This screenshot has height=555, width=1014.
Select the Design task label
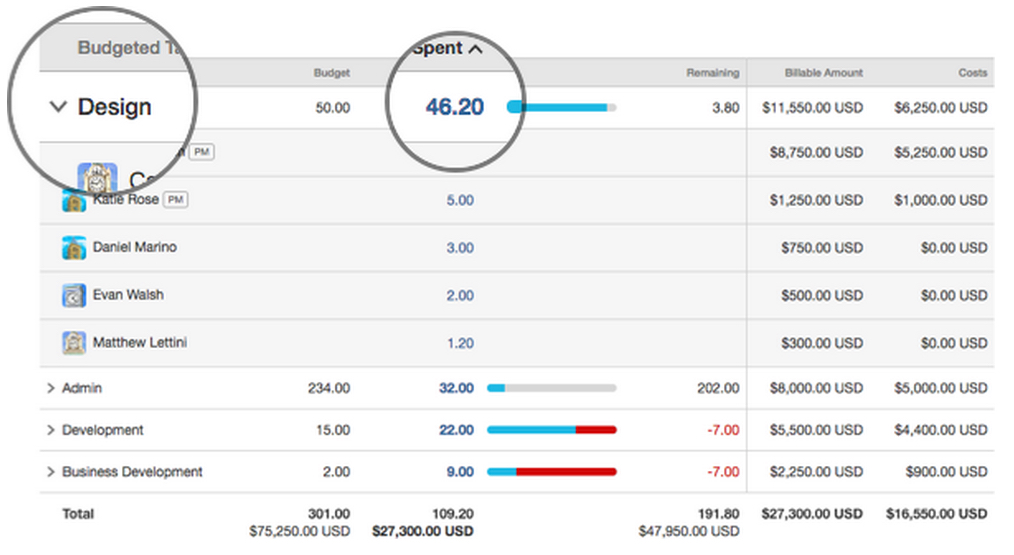point(114,107)
